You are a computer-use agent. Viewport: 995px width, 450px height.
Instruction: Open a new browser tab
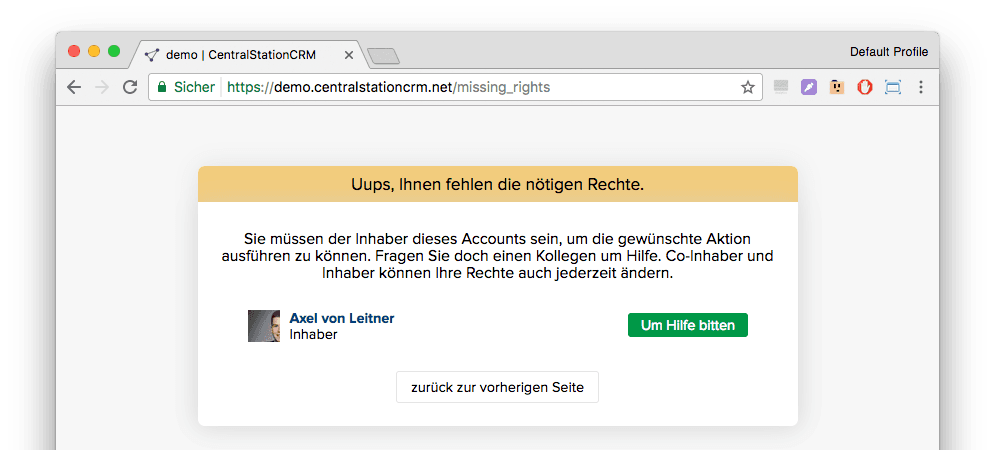coord(383,56)
